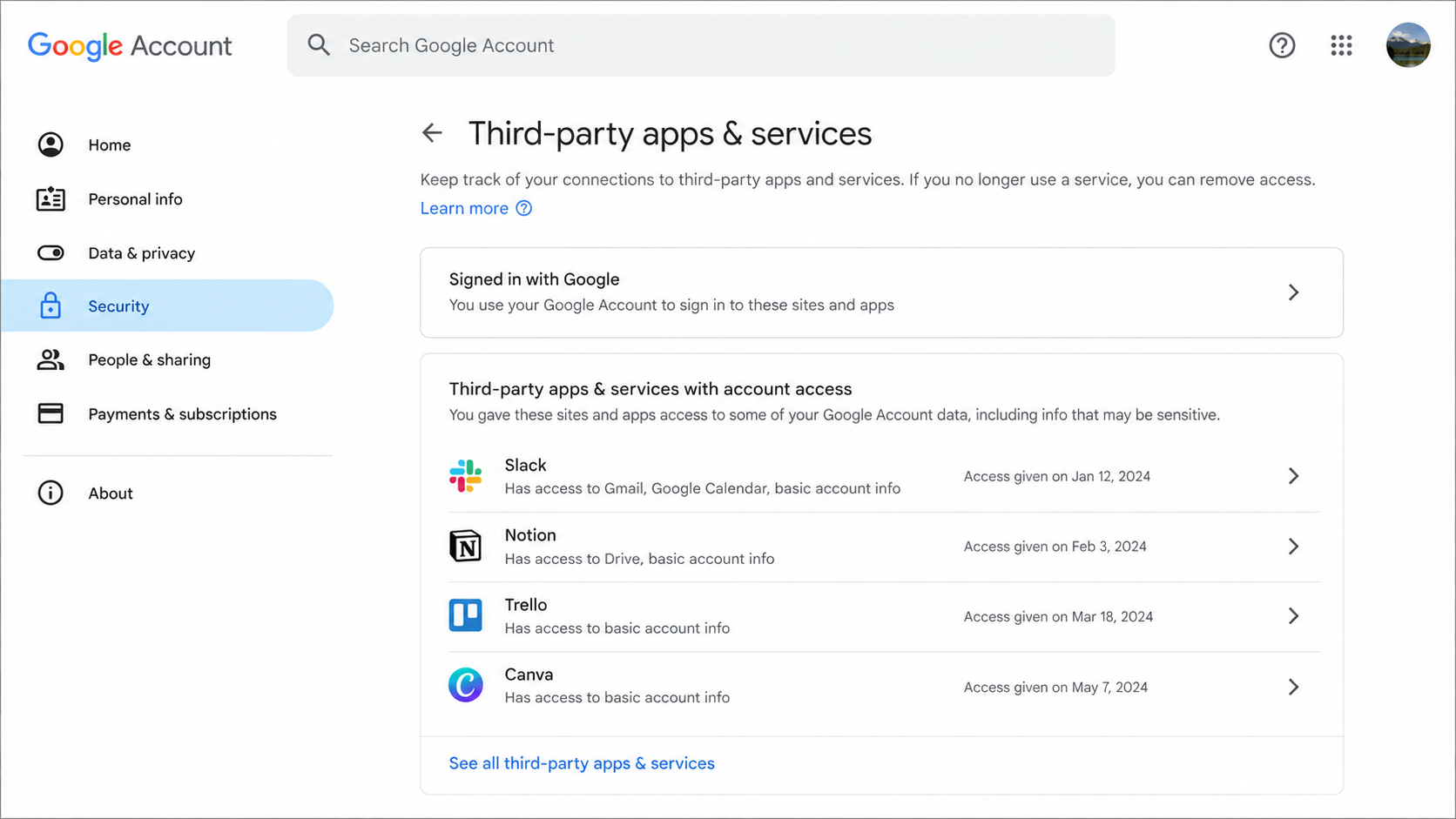Click Slack's access date Jan 12, 2024
Image resolution: width=1456 pixels, height=819 pixels.
pyautogui.click(x=1057, y=476)
